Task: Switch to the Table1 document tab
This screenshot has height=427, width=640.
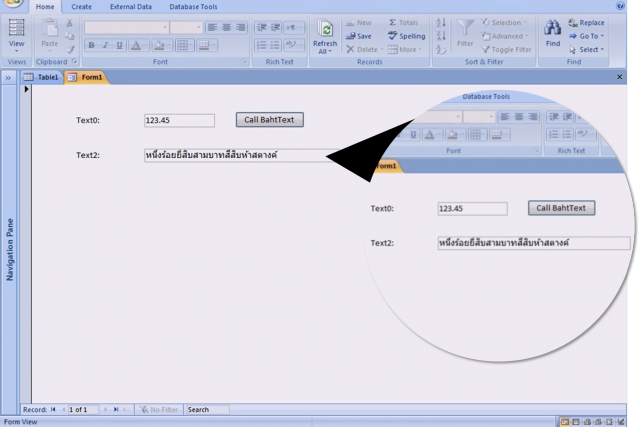Action: (42, 77)
